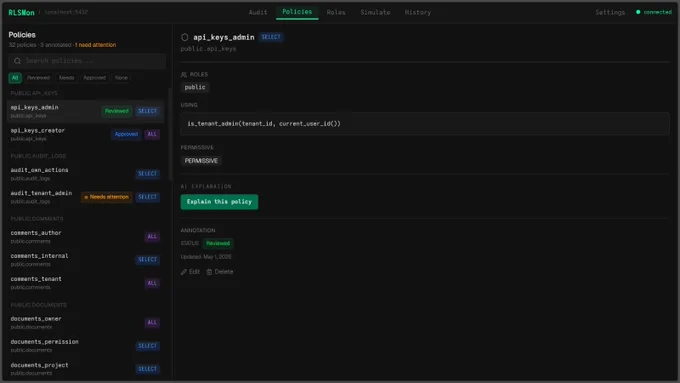Select the api_keys_creator policy
This screenshot has height=383, width=680.
click(86, 134)
